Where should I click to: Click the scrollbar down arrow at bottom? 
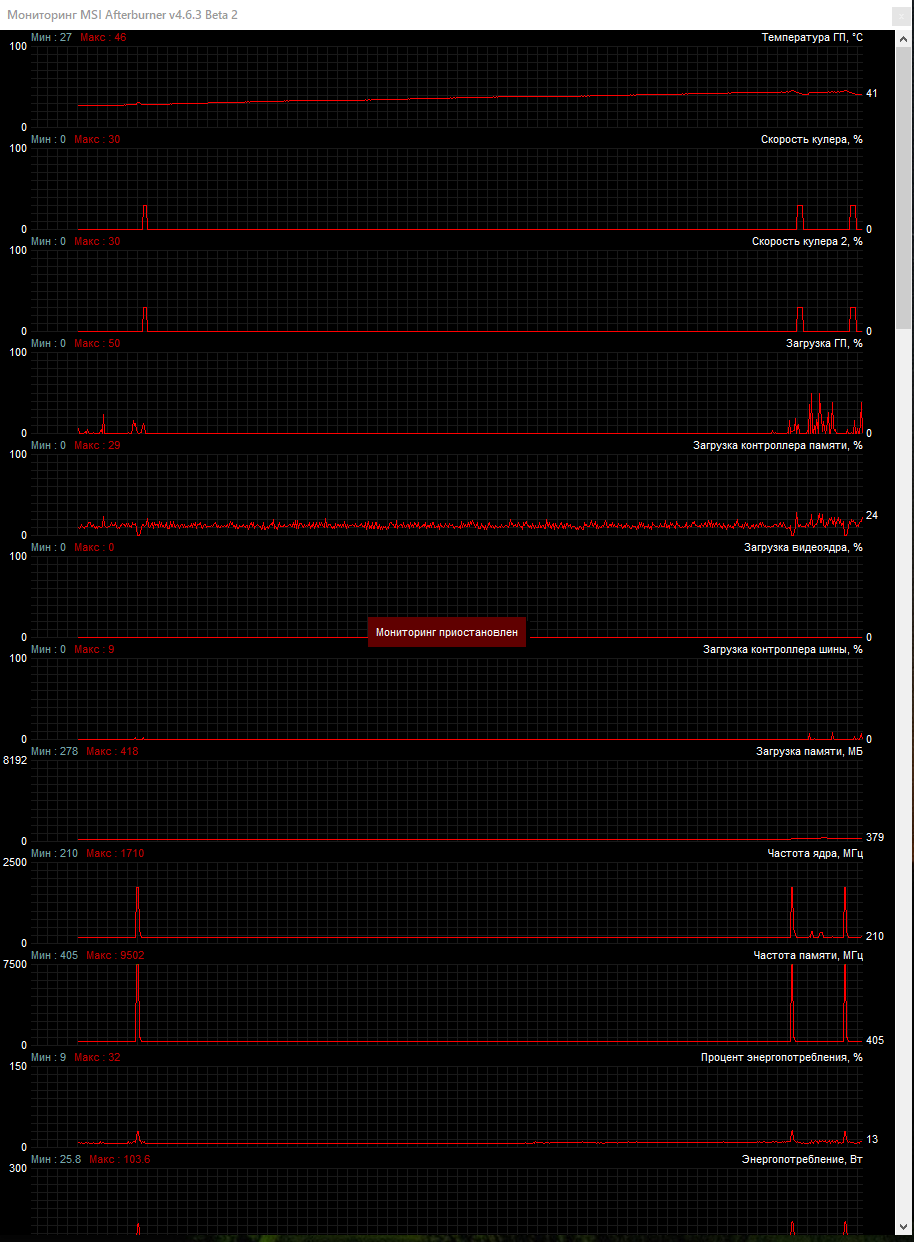pyautogui.click(x=904, y=1225)
